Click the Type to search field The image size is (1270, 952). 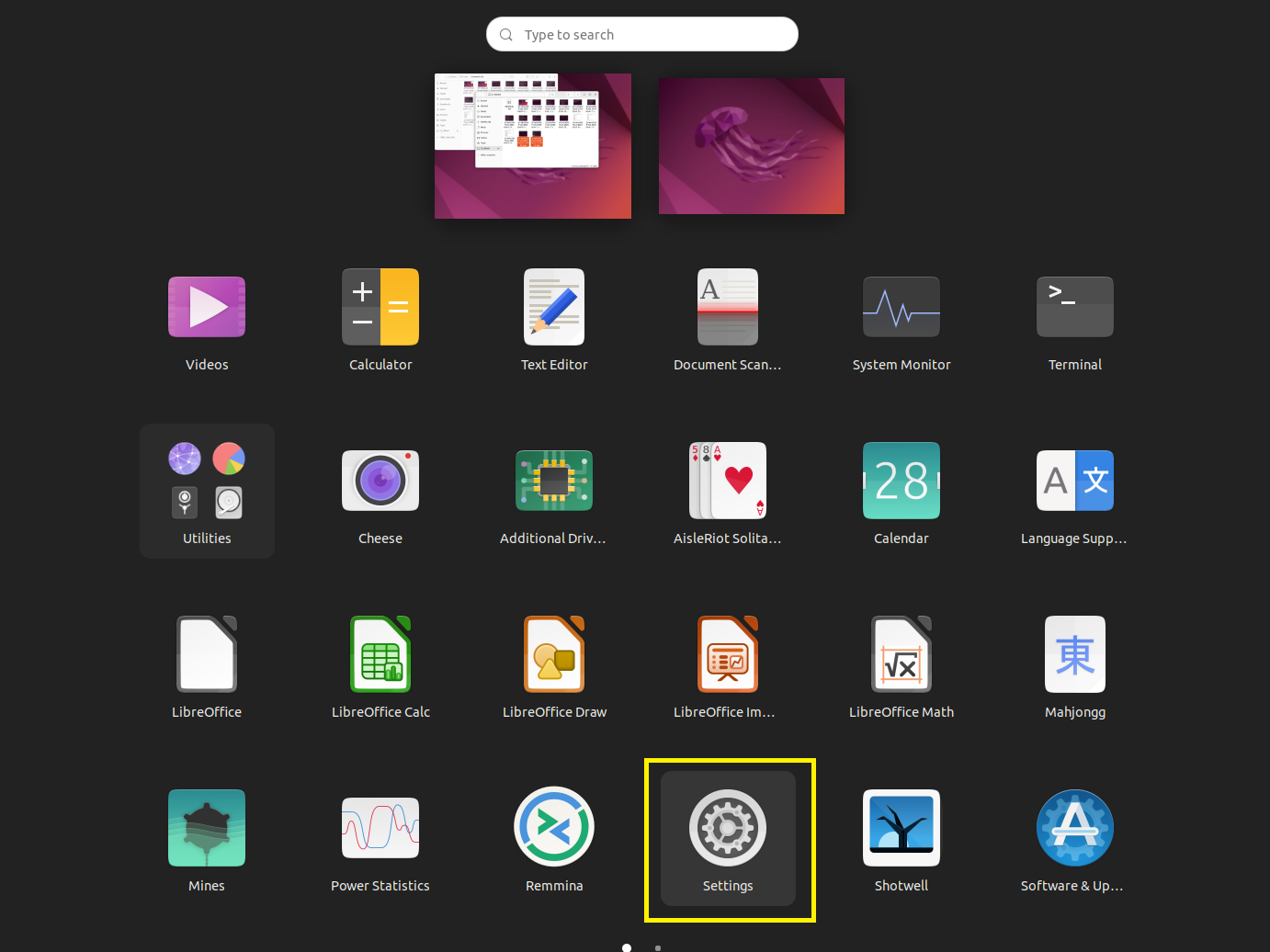click(642, 34)
